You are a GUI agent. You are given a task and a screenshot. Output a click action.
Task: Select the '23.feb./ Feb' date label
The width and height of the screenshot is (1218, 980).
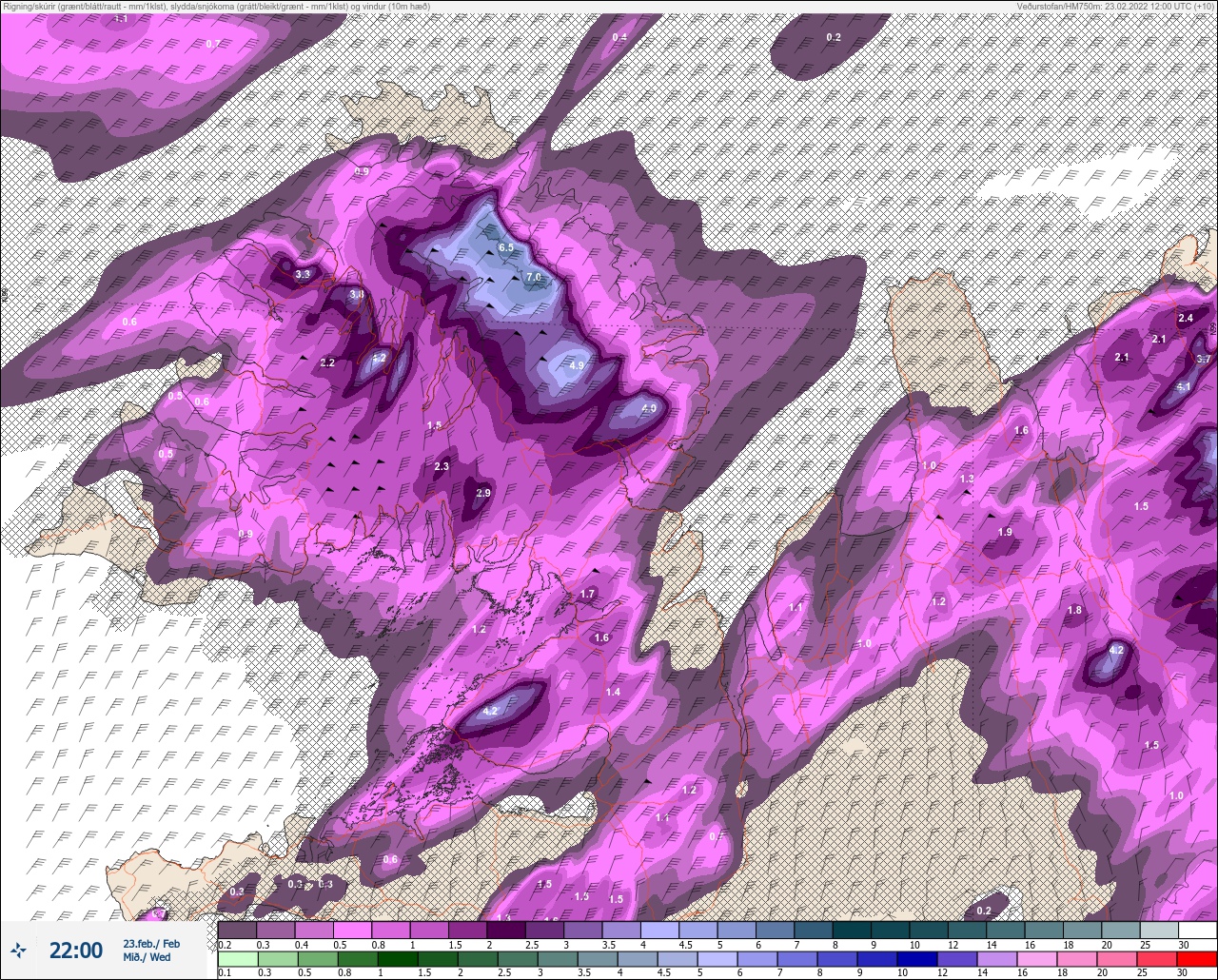tap(151, 943)
